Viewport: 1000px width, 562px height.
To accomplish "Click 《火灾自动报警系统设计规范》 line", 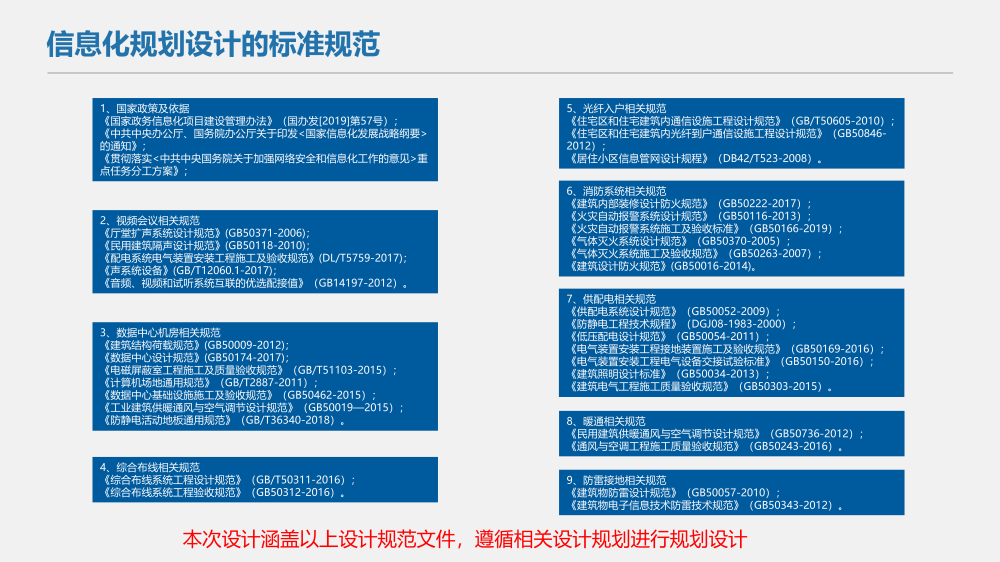I will click(x=690, y=216).
